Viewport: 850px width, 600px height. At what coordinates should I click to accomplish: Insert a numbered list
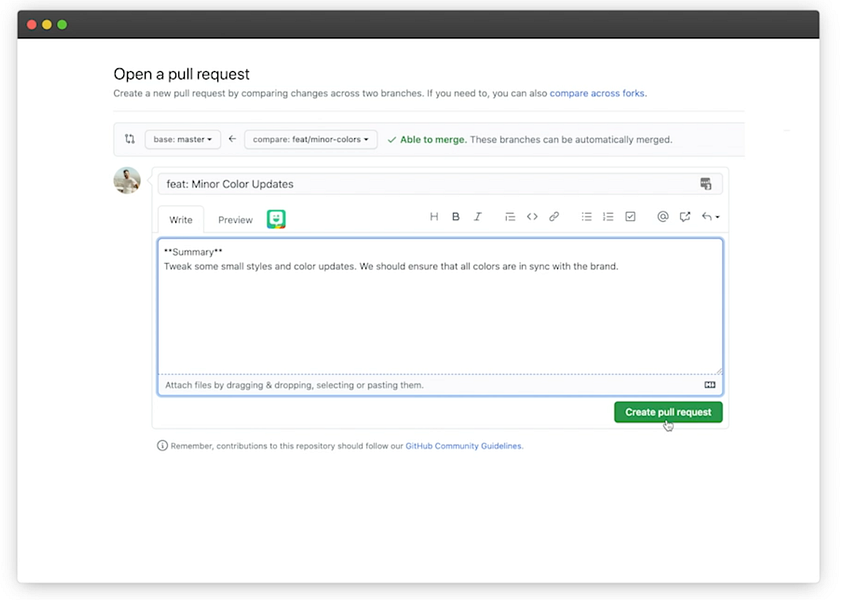608,217
